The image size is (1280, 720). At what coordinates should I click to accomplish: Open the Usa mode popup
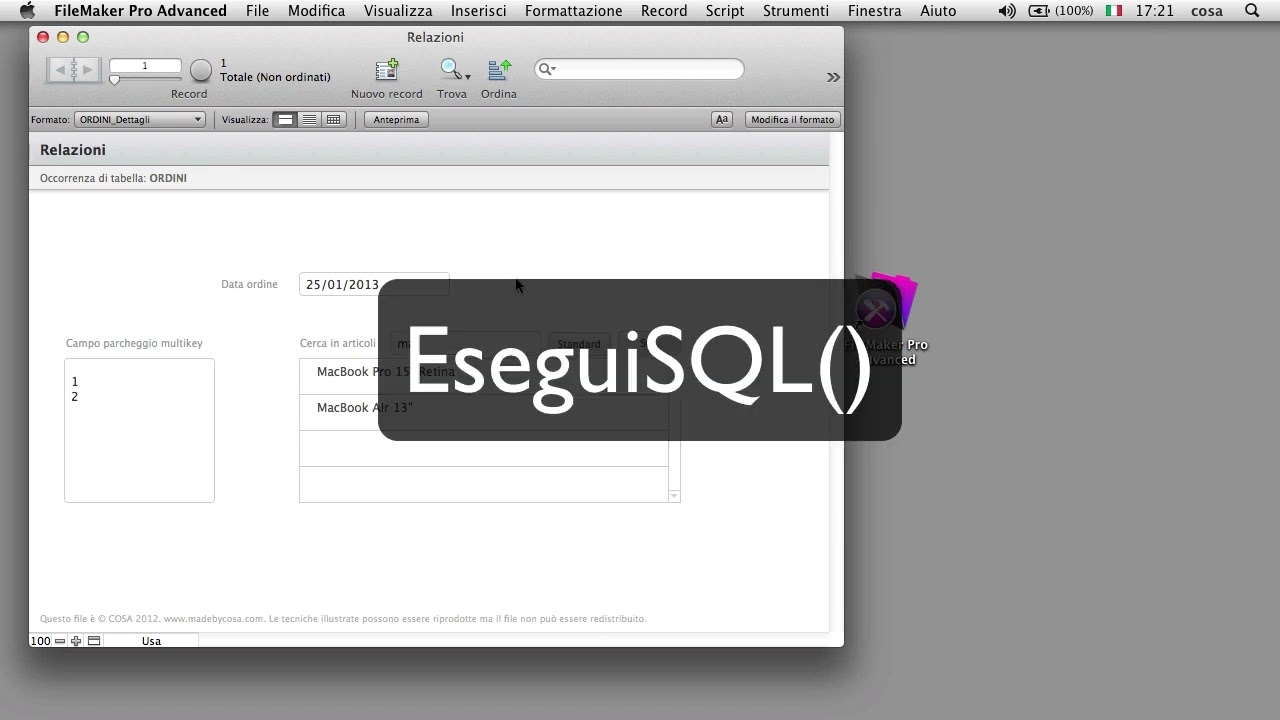[x=151, y=641]
